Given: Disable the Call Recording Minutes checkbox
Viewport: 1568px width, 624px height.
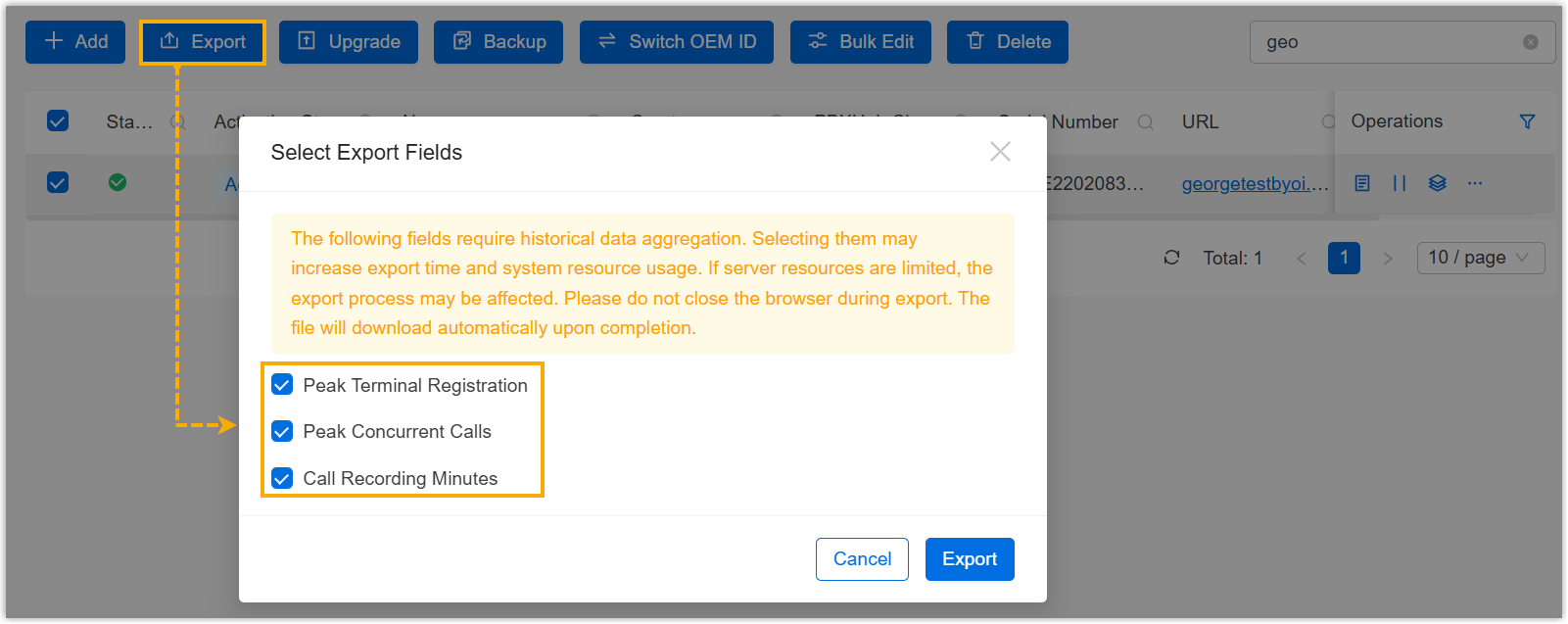Looking at the screenshot, I should [x=282, y=478].
